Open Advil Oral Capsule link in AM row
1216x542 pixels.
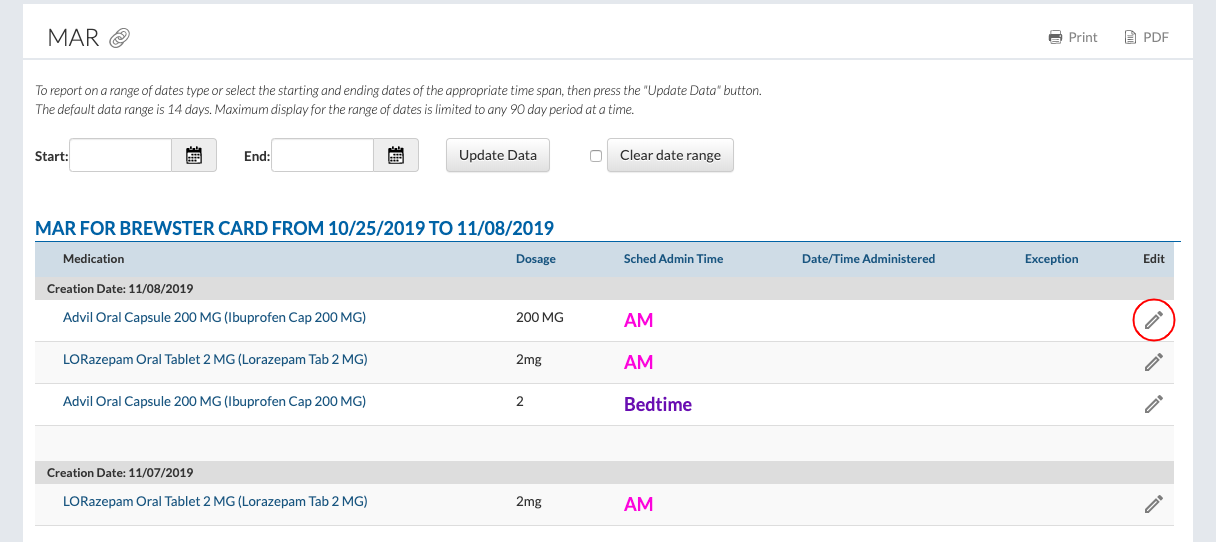coord(214,318)
